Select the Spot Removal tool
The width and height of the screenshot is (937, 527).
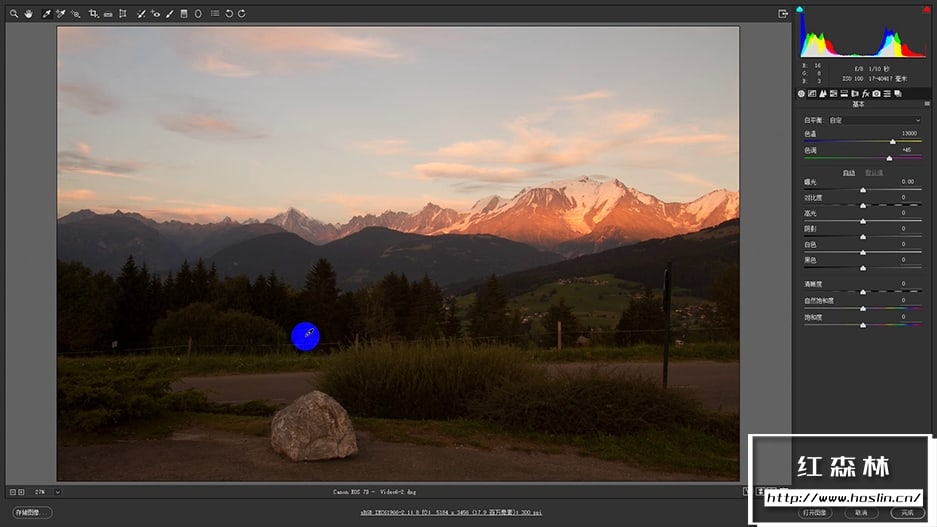(x=141, y=14)
